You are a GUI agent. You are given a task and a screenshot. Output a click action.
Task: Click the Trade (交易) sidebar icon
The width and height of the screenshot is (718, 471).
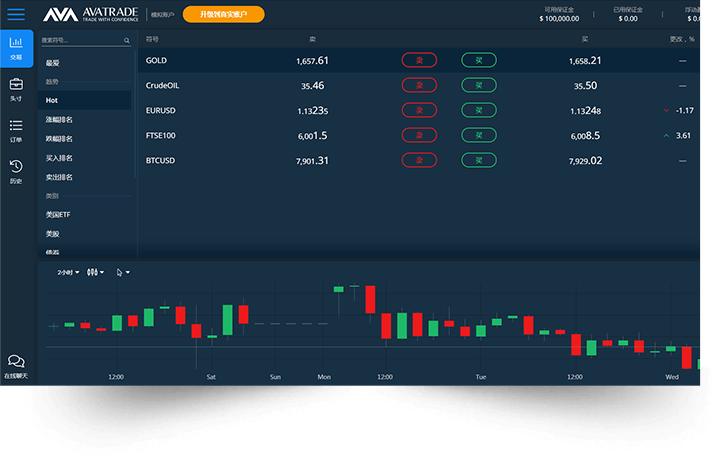(x=16, y=47)
